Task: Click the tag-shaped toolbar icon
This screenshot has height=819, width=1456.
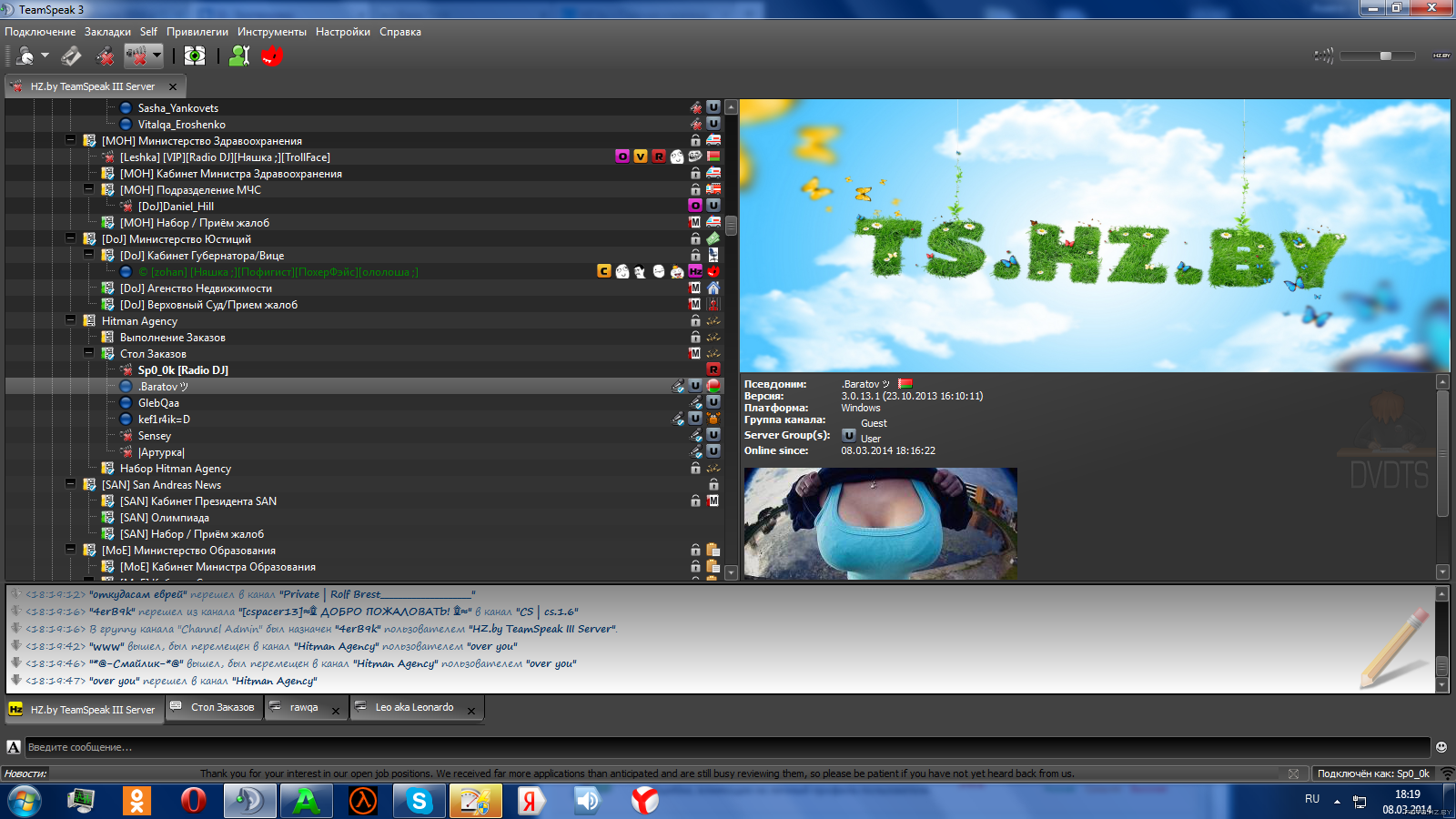Action: (x=71, y=56)
